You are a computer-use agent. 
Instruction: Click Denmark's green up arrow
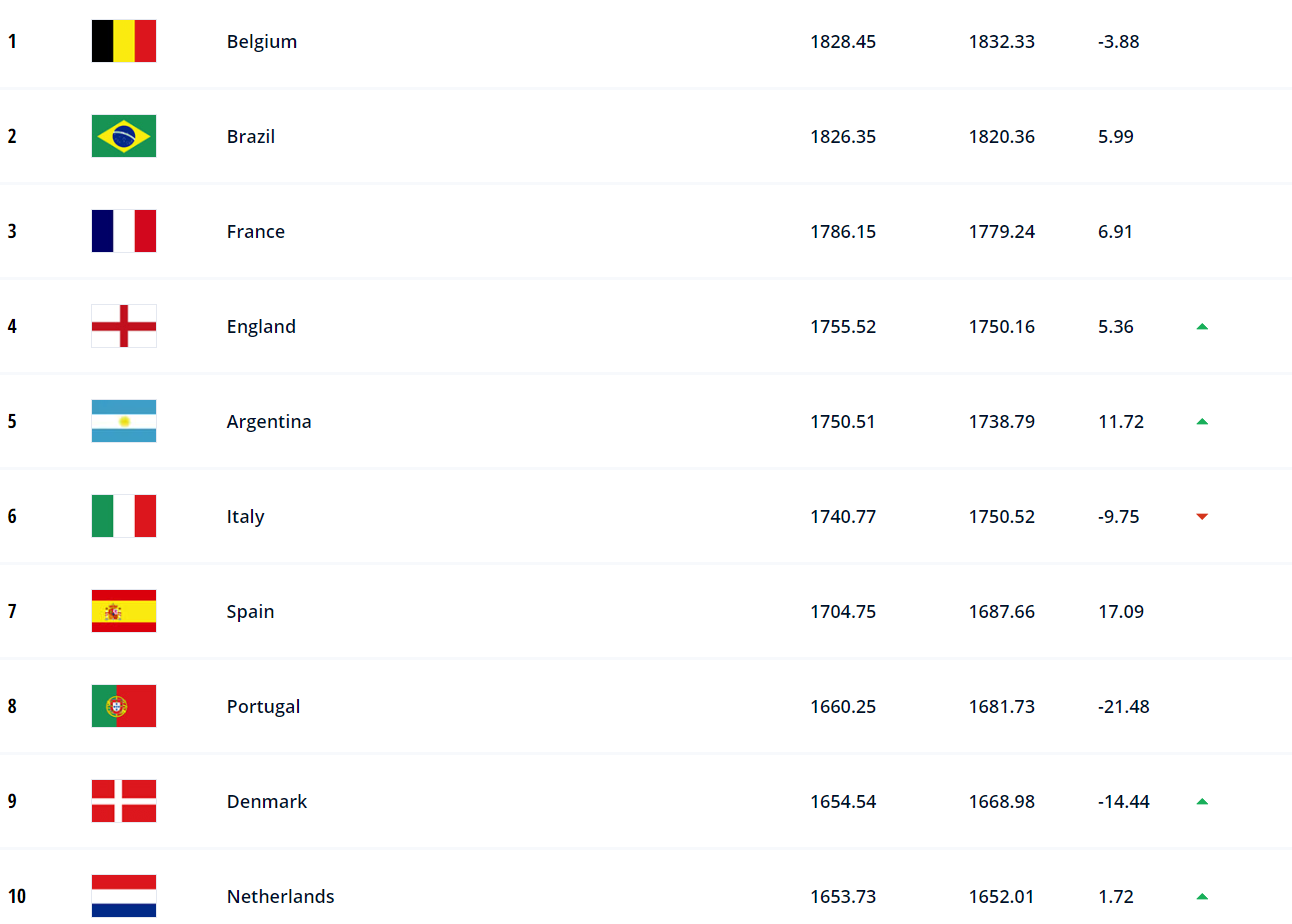click(x=1202, y=801)
